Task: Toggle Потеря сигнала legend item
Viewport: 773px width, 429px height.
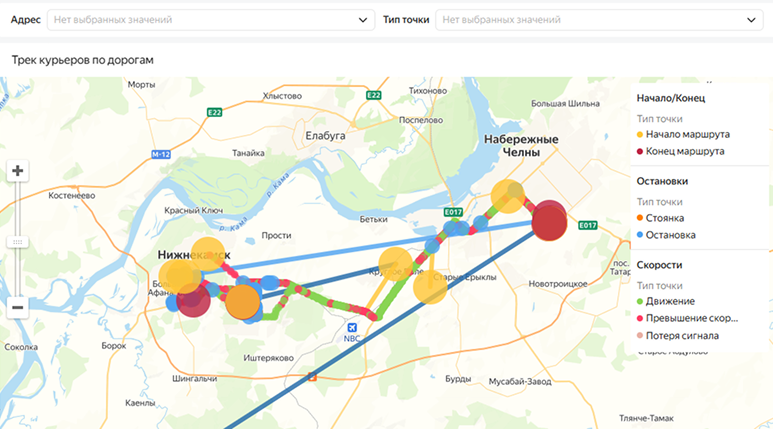Action: [677, 336]
